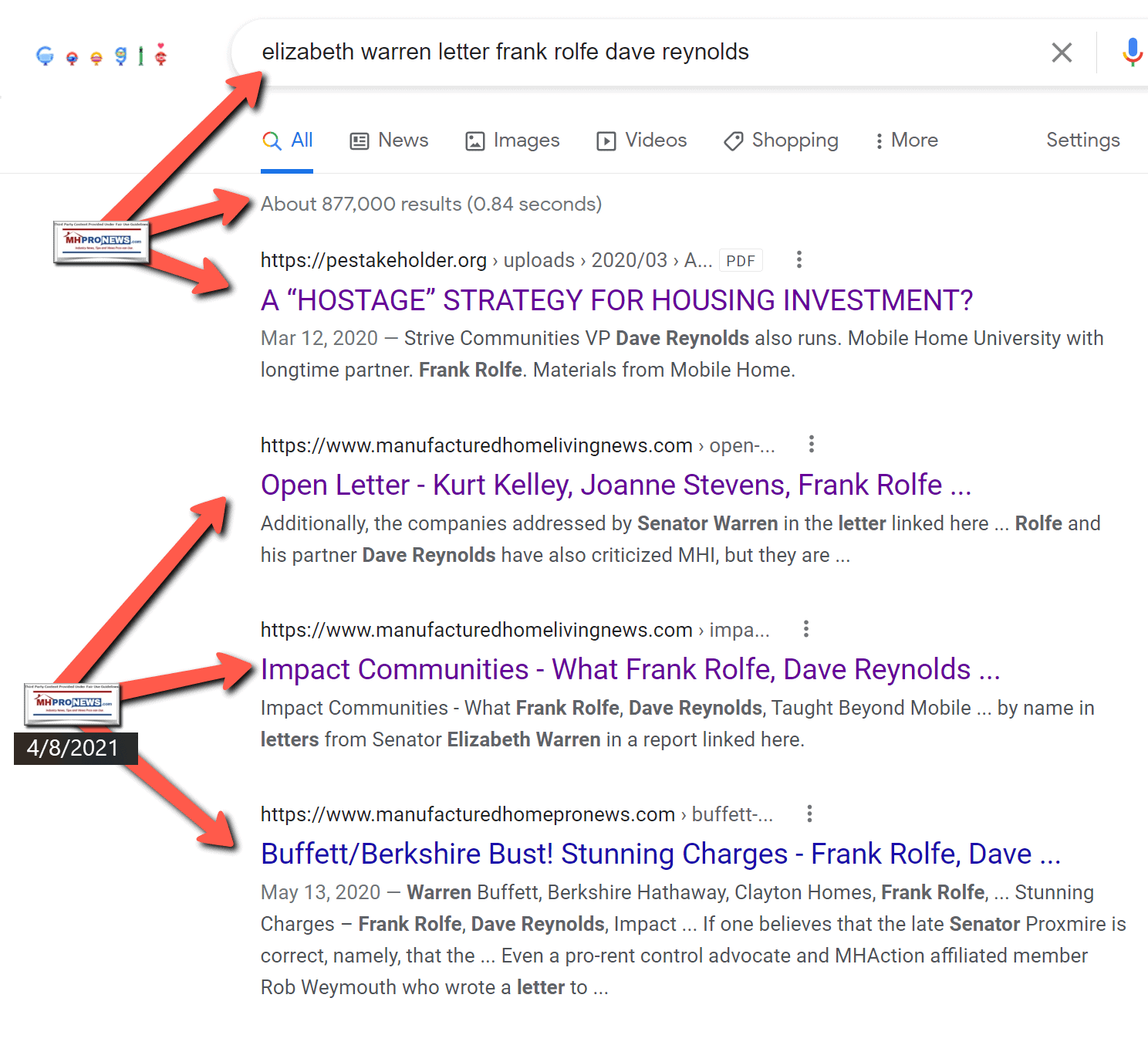1148x1042 pixels.
Task: Open the Settings menu
Action: tap(1082, 140)
